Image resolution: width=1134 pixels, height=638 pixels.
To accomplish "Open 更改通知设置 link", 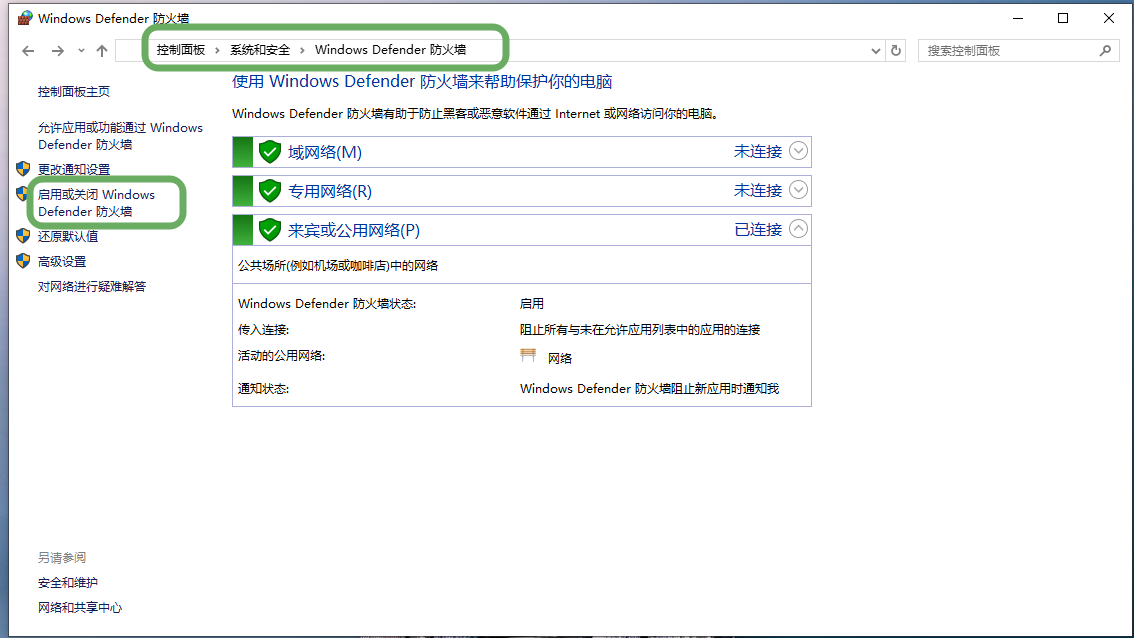I will [x=74, y=169].
